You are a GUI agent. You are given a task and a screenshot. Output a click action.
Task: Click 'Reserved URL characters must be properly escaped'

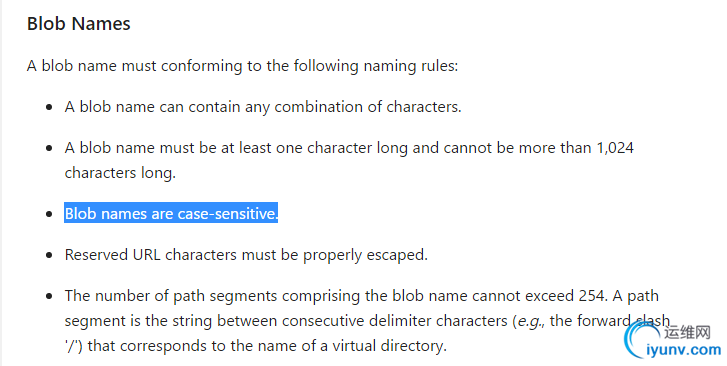tap(246, 255)
